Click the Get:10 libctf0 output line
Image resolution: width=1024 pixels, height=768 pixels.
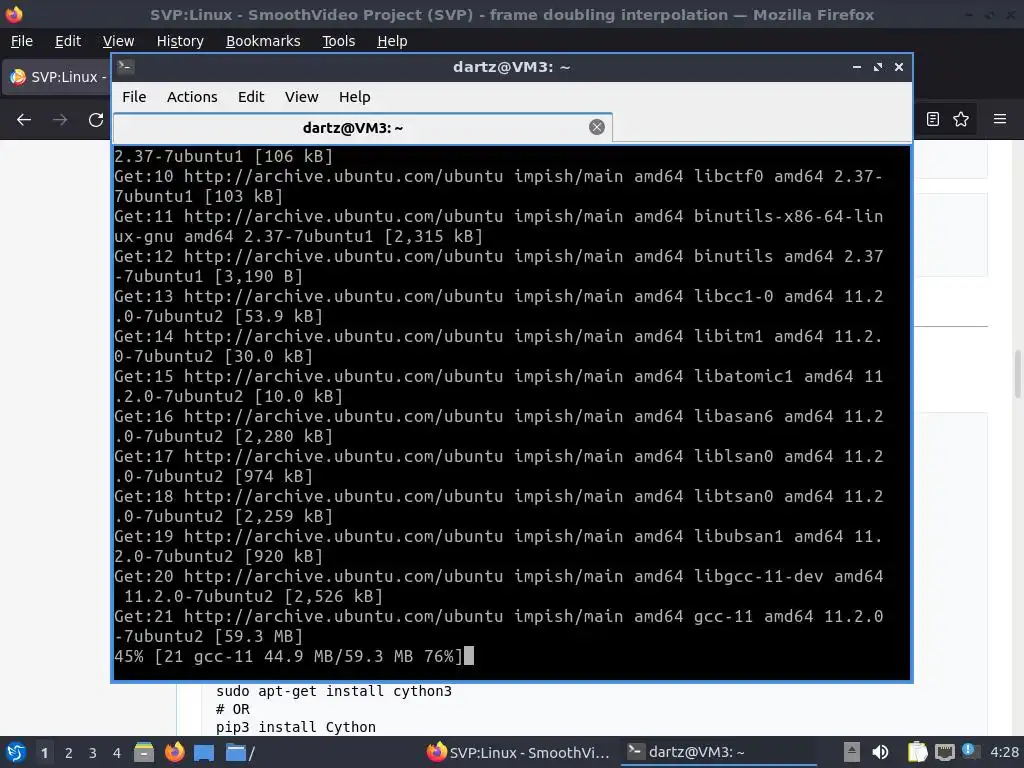click(x=499, y=186)
